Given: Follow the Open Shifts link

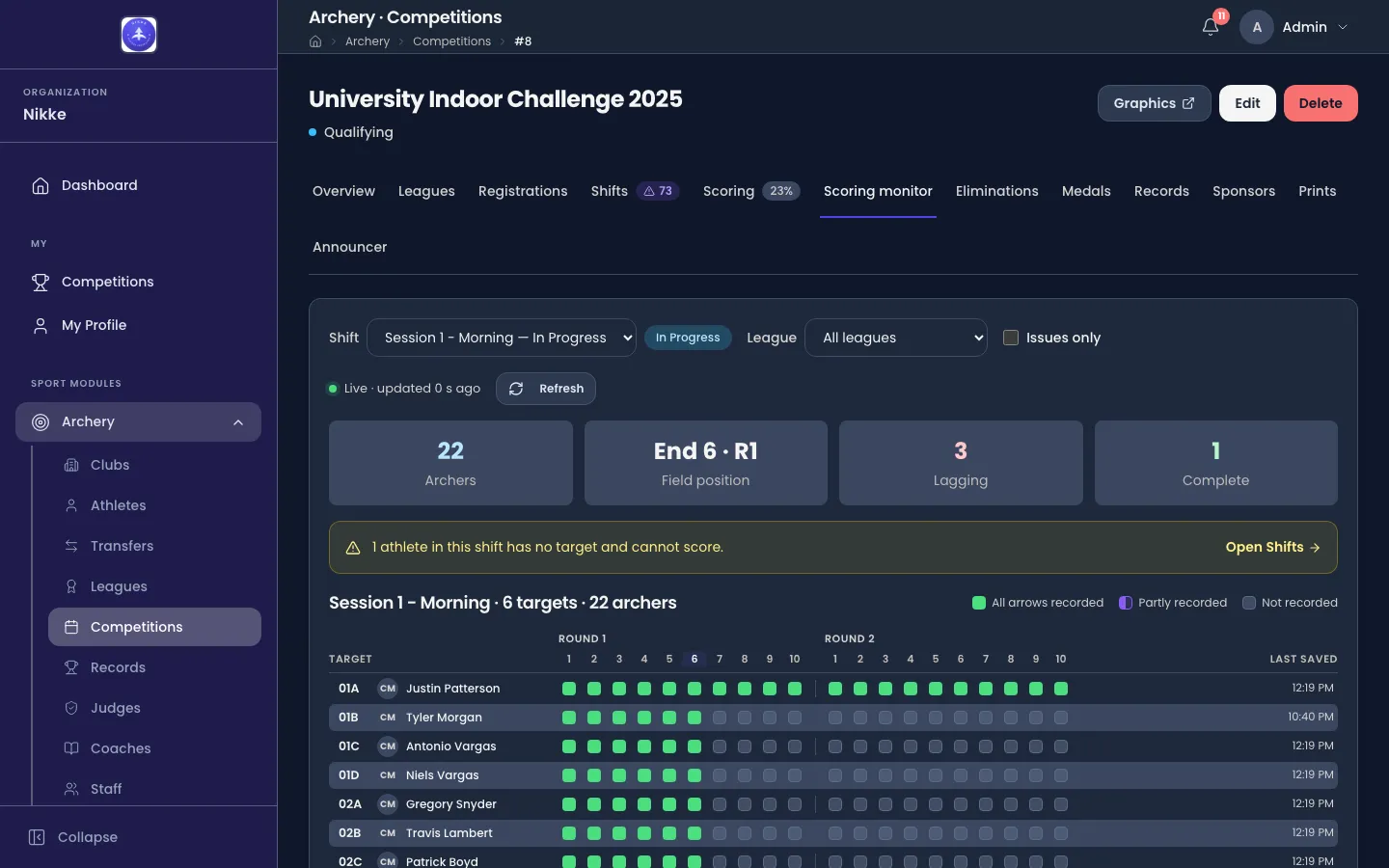Looking at the screenshot, I should click(1273, 547).
